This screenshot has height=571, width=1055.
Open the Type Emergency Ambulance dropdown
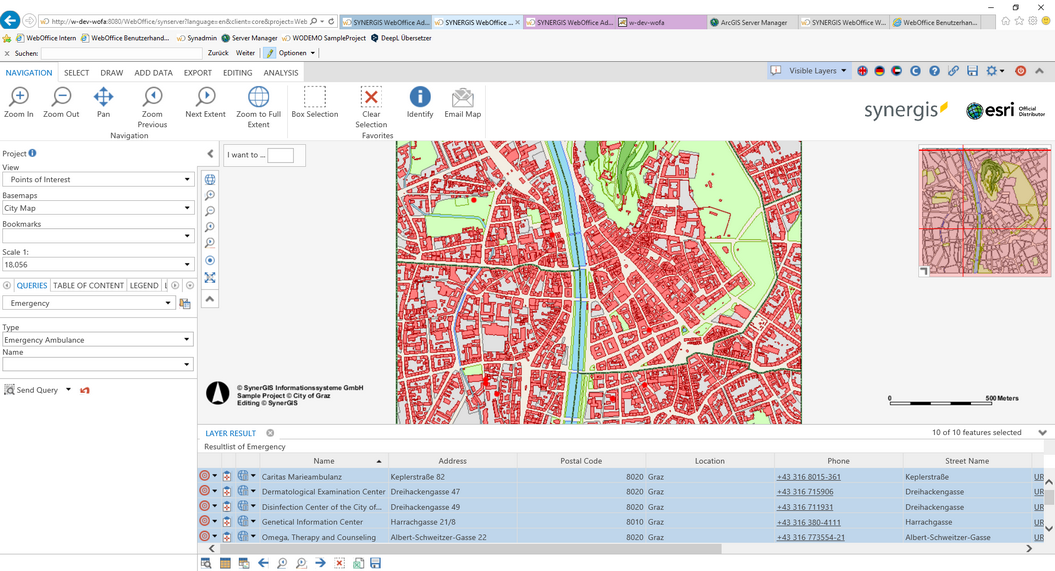tap(97, 340)
